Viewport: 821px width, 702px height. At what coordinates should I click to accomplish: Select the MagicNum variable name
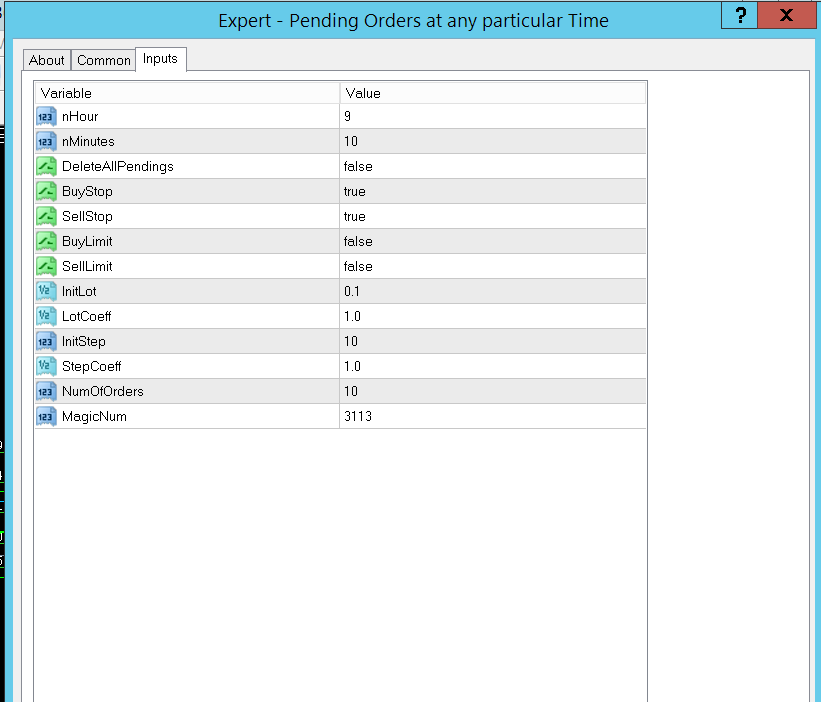point(94,417)
